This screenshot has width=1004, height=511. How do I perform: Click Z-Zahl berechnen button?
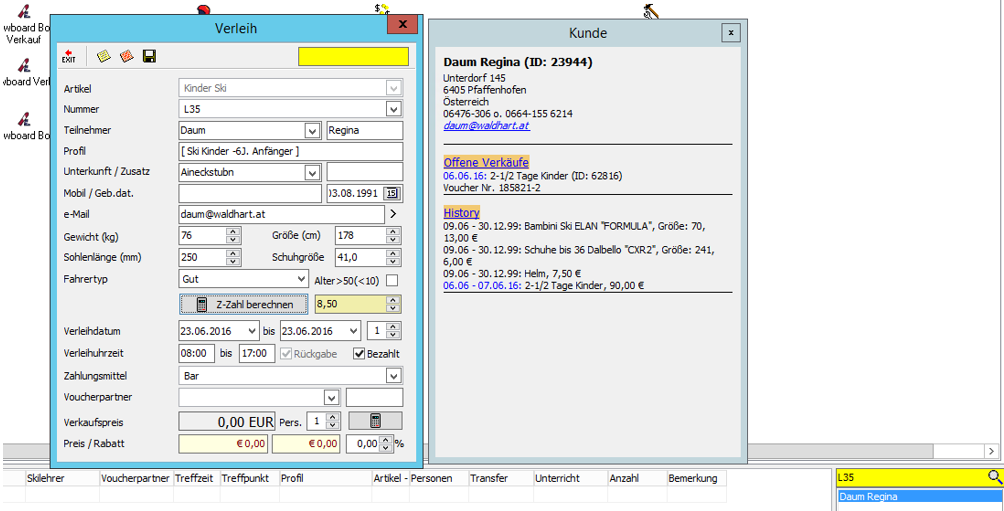click(244, 305)
